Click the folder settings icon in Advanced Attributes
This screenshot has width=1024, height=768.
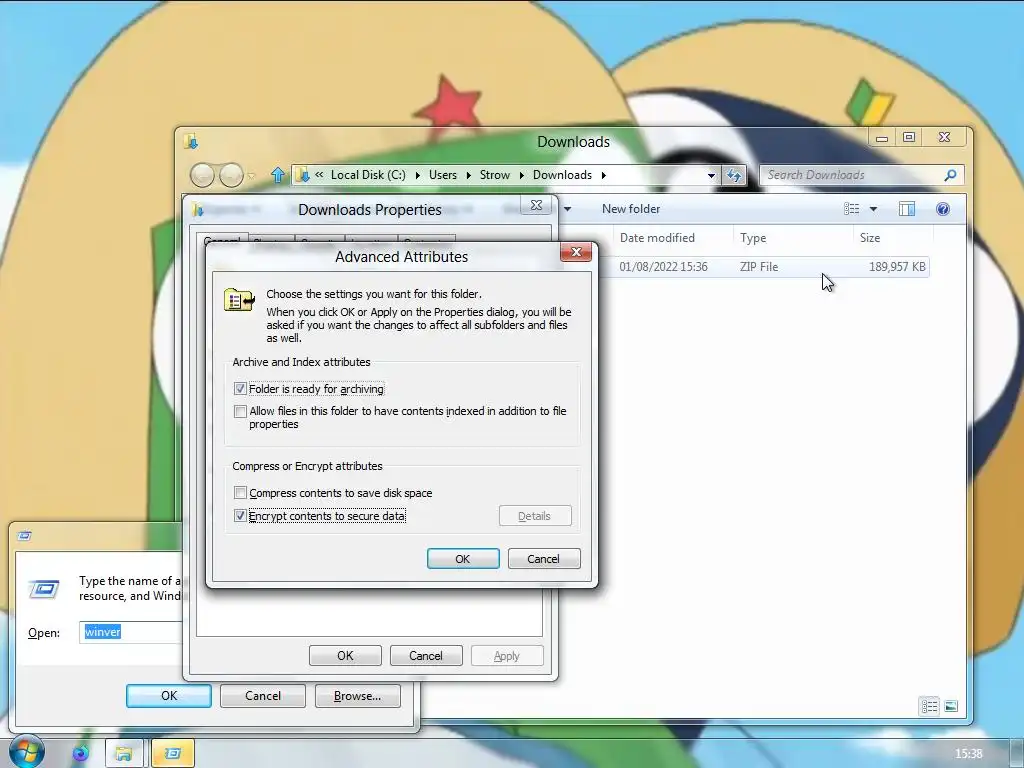coord(239,300)
